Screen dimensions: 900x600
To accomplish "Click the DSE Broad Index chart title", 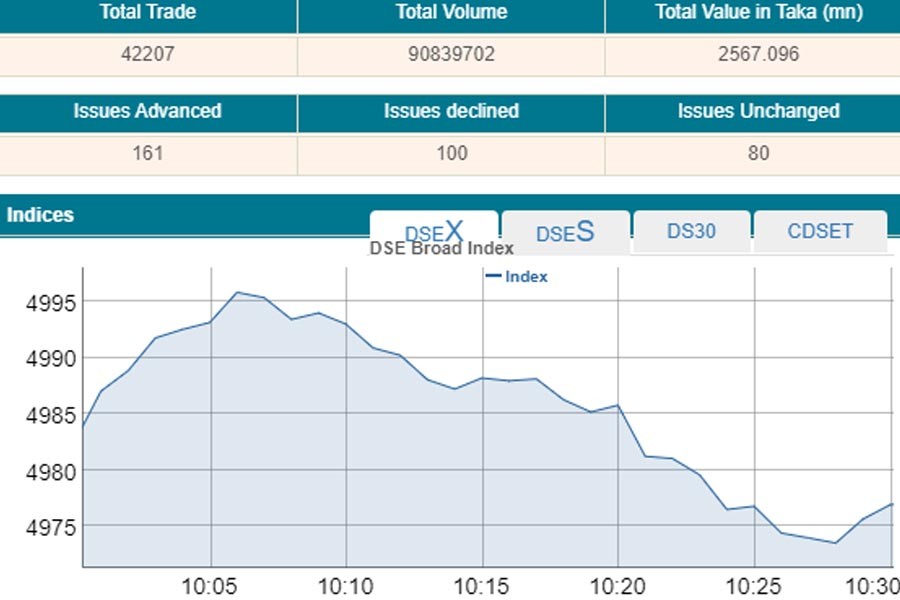I will click(x=442, y=248).
